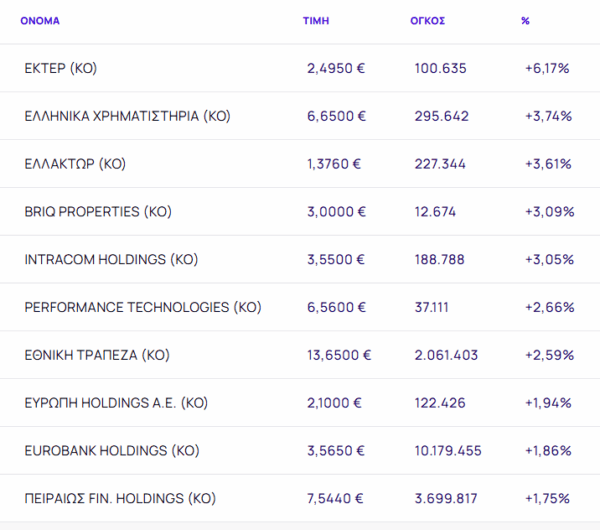Click the ΟΓΚΟΣ column header
The image size is (600, 530).
427,20
